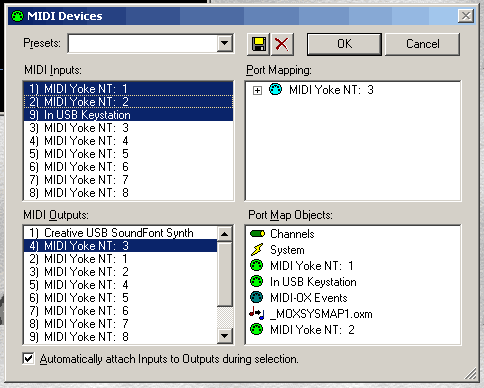Screen dimensions: 484x388
Task: Select 'MIDI-OX Events' label in Port Map Objects
Action: 309,298
